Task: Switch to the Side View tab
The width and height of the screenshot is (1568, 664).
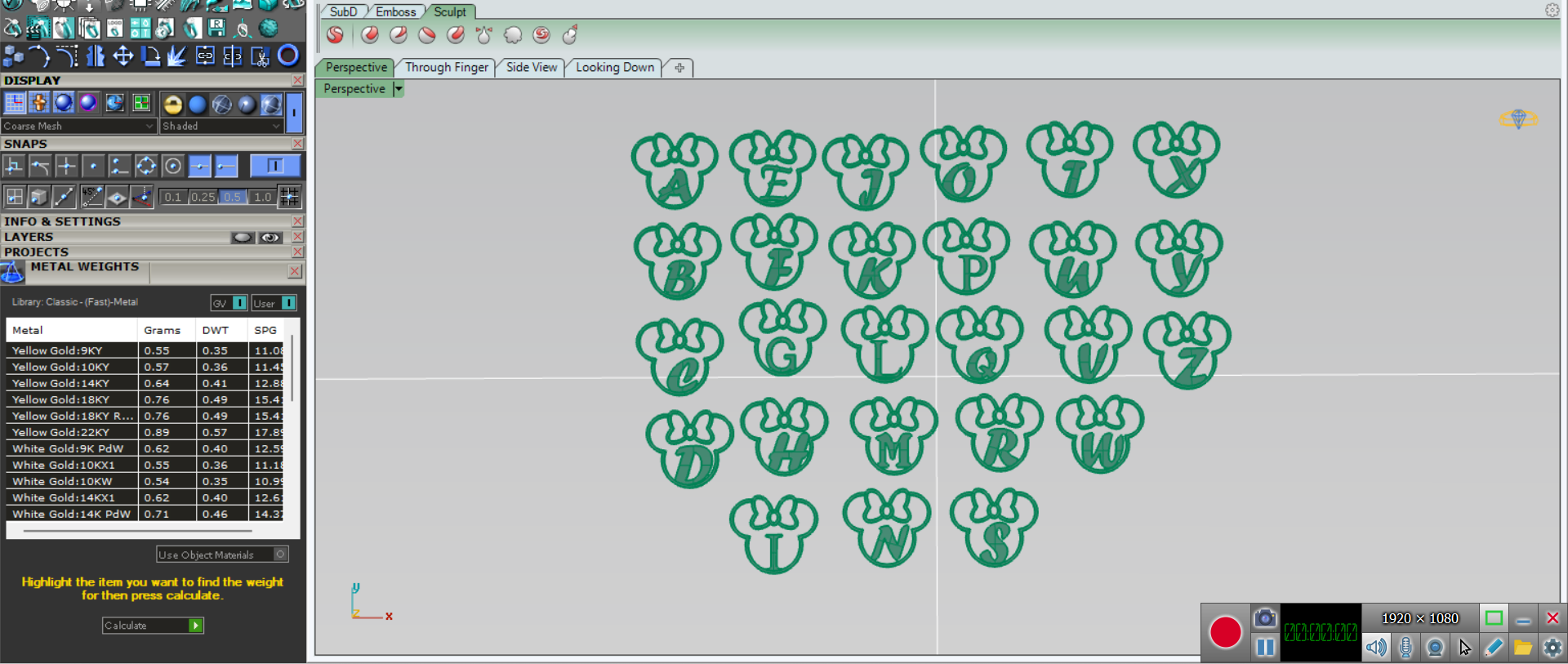Action: coord(531,68)
